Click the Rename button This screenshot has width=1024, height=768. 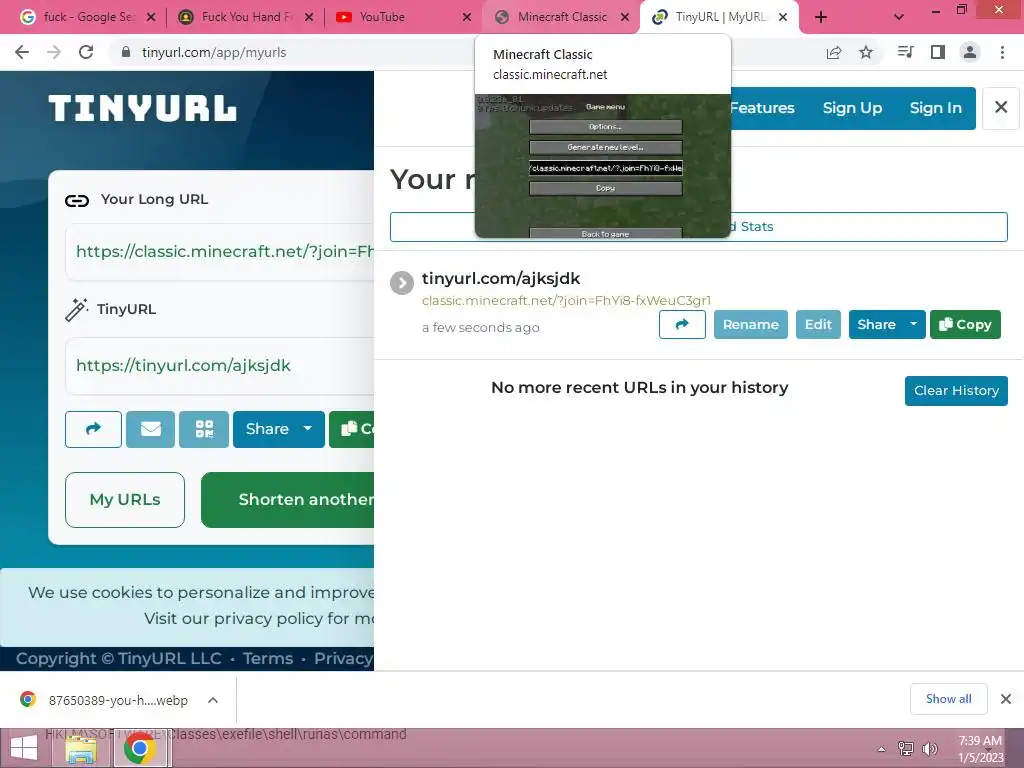tap(750, 325)
